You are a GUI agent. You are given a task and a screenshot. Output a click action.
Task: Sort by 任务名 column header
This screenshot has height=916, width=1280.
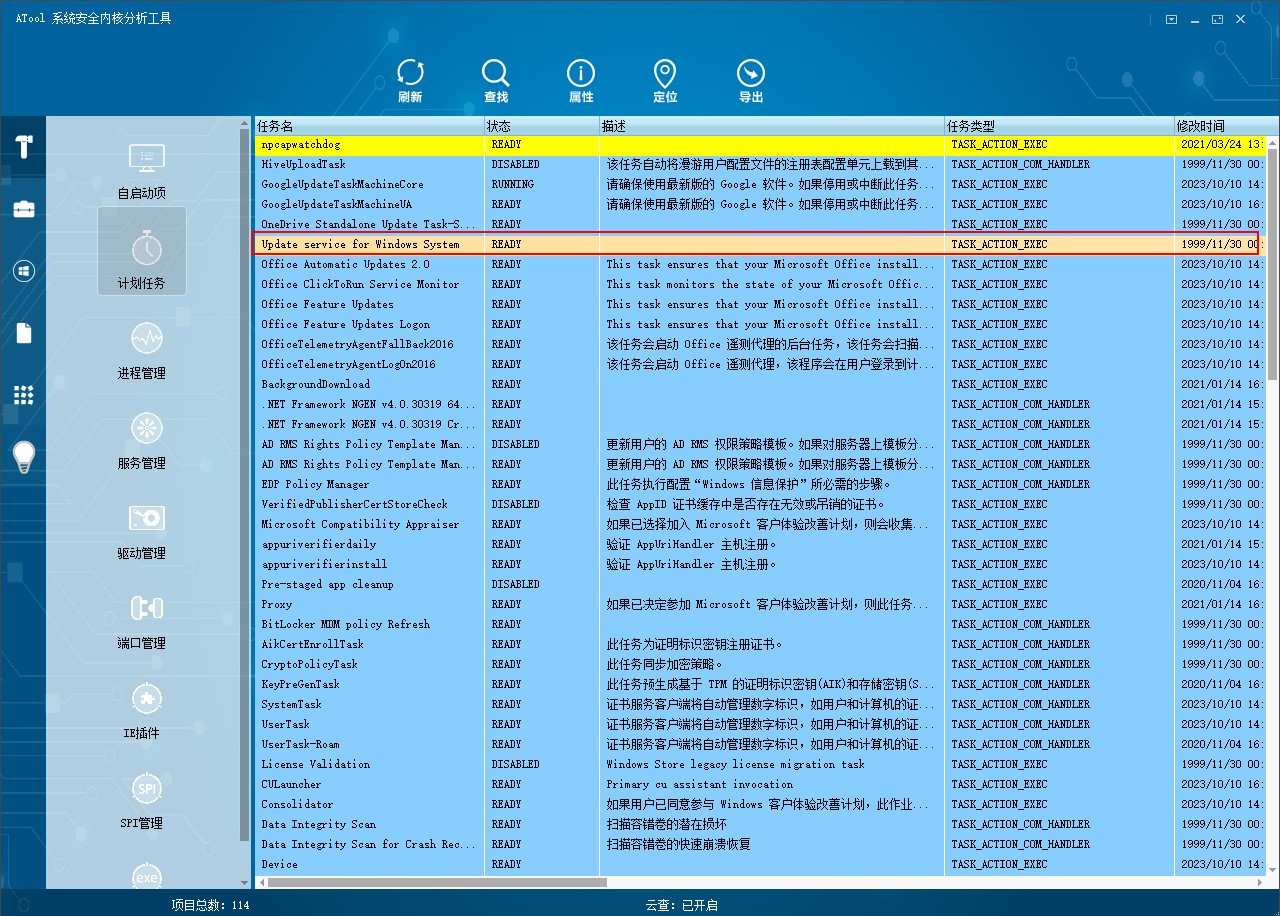pyautogui.click(x=369, y=126)
